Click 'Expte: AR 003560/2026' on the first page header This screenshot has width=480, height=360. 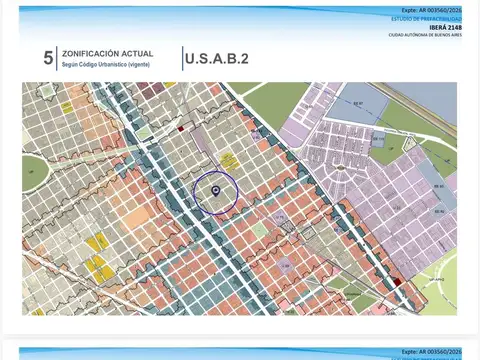[x=431, y=10]
